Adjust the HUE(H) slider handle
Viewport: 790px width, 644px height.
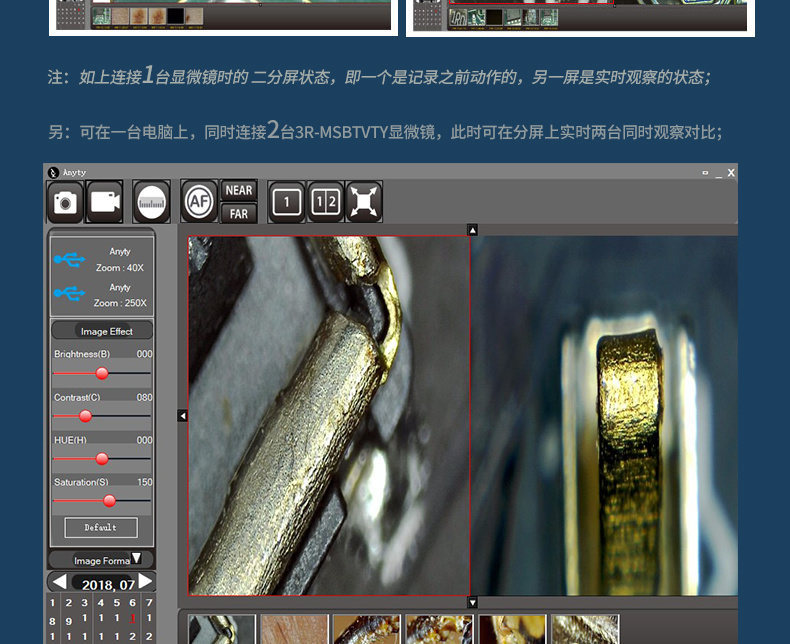point(102,459)
